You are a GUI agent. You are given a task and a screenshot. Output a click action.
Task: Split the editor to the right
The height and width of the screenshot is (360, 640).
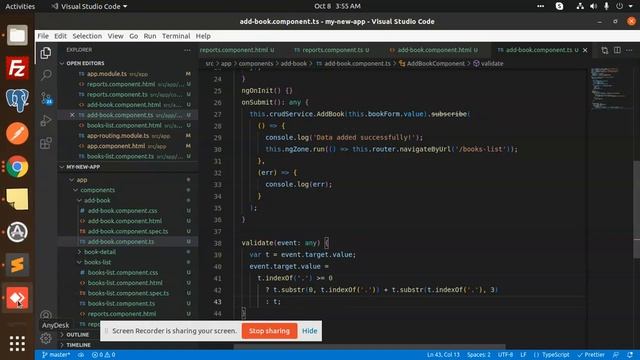click(617, 50)
